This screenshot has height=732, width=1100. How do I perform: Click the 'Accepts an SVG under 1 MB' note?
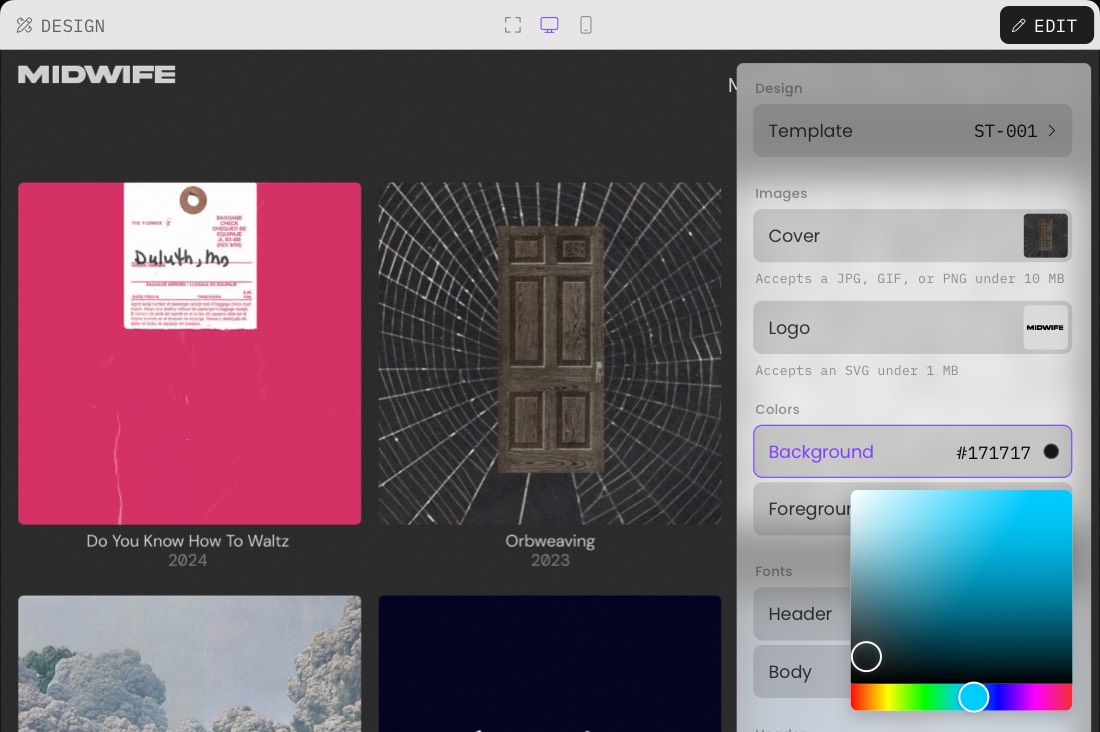(x=857, y=371)
